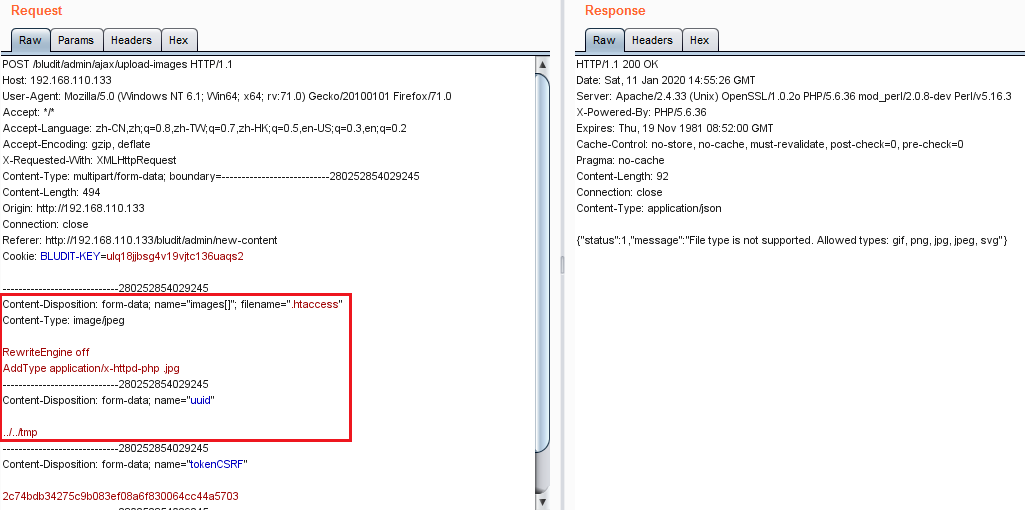Open the Response Headers tab

(652, 40)
